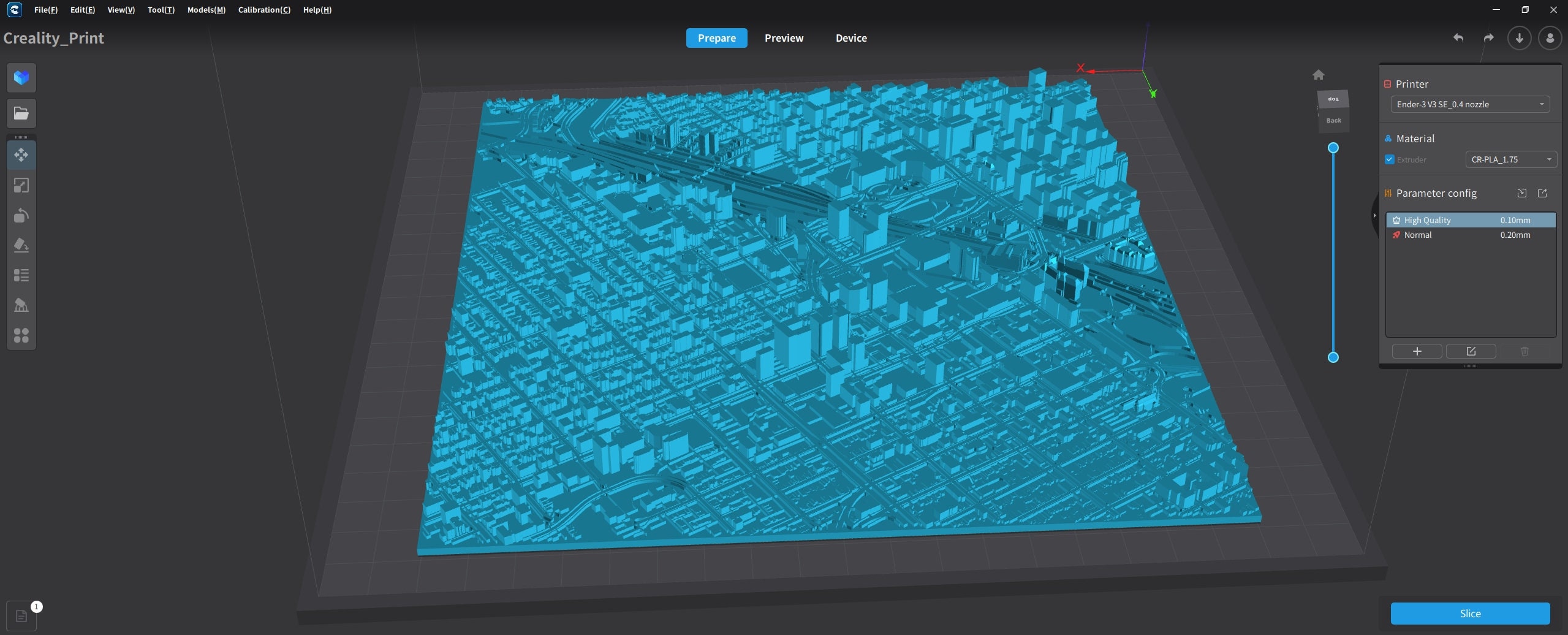Select the Scale tool
The height and width of the screenshot is (635, 1568).
(x=21, y=185)
